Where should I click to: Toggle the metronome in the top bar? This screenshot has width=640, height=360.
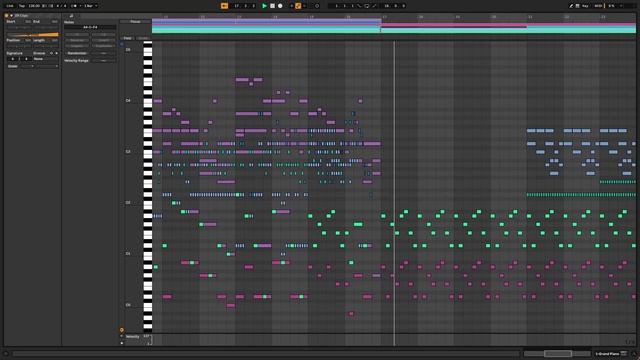[x=74, y=6]
